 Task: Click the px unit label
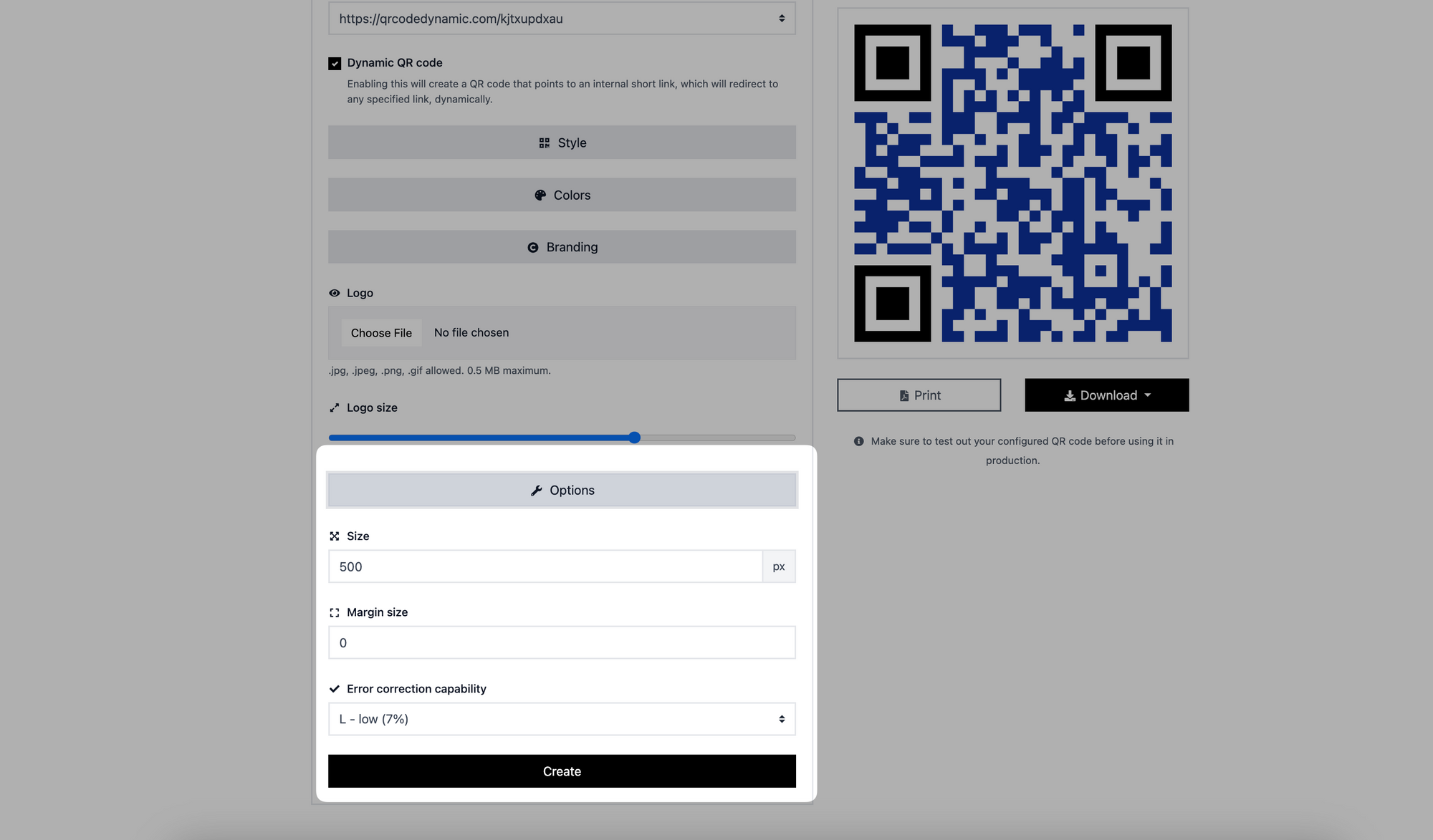click(779, 566)
